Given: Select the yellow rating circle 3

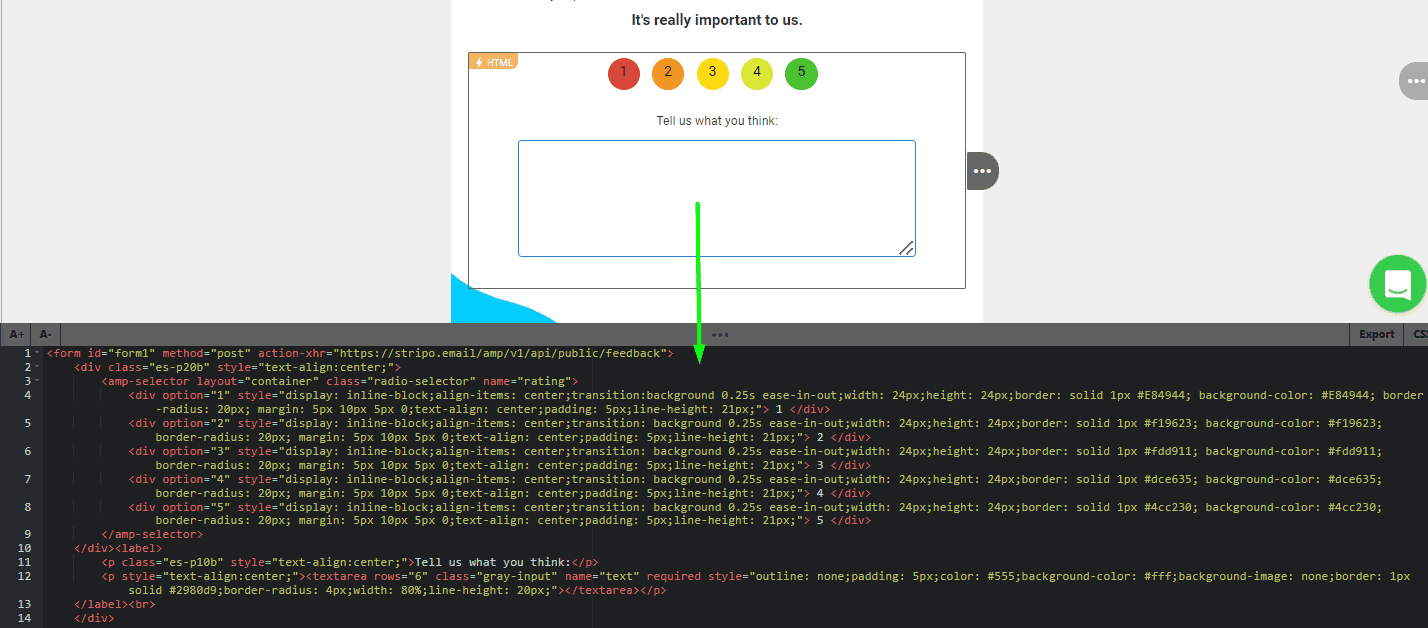Looking at the screenshot, I should (x=712, y=73).
